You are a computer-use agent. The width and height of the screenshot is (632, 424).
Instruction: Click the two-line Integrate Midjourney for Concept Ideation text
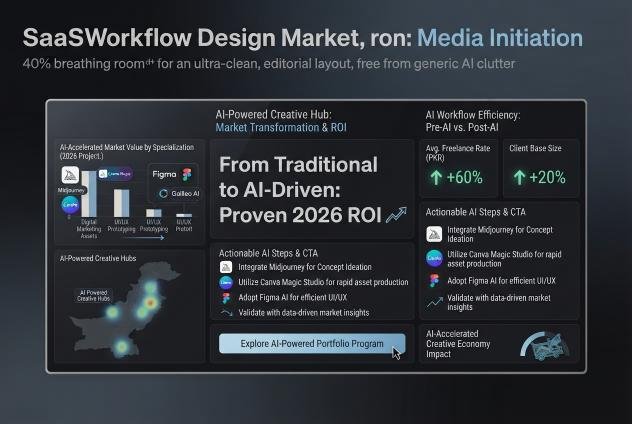[500, 234]
